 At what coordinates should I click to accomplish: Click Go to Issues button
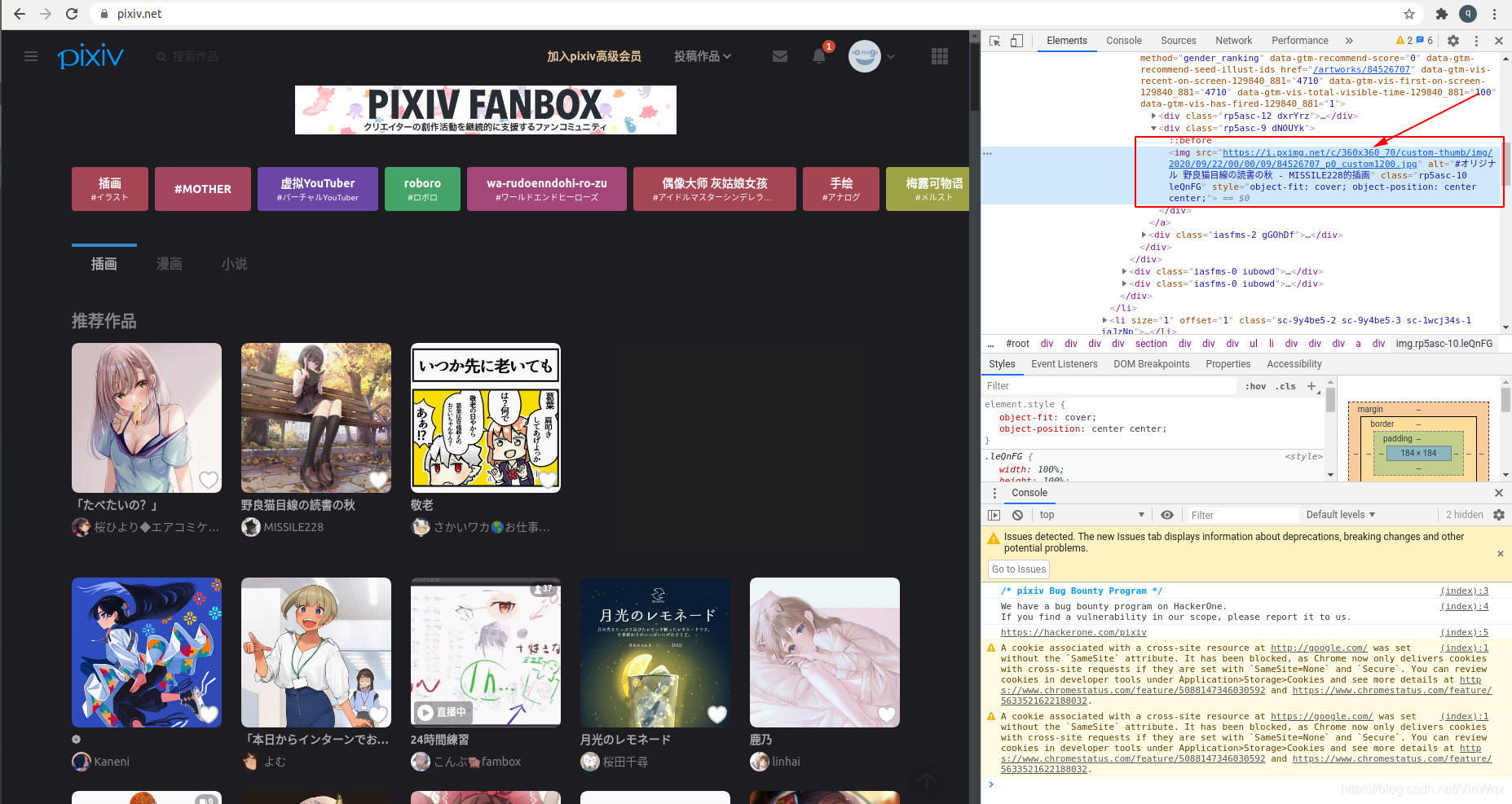(x=1019, y=569)
